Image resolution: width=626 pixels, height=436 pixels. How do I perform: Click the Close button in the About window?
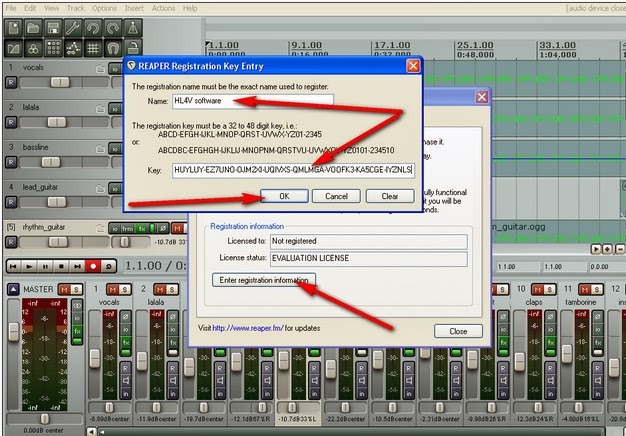(458, 331)
